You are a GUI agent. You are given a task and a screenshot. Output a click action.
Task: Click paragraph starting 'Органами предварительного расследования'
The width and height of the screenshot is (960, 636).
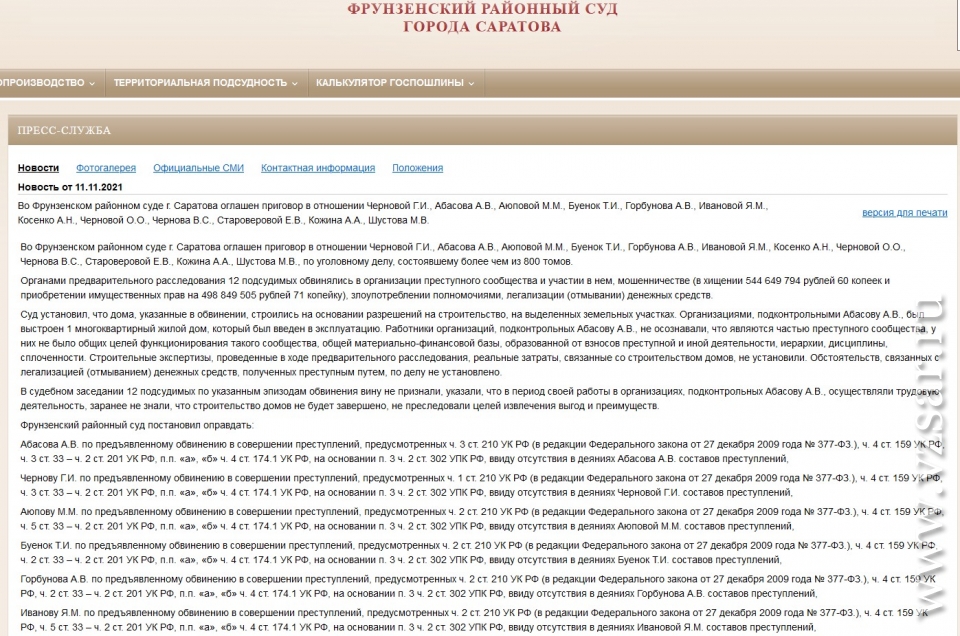pos(455,288)
